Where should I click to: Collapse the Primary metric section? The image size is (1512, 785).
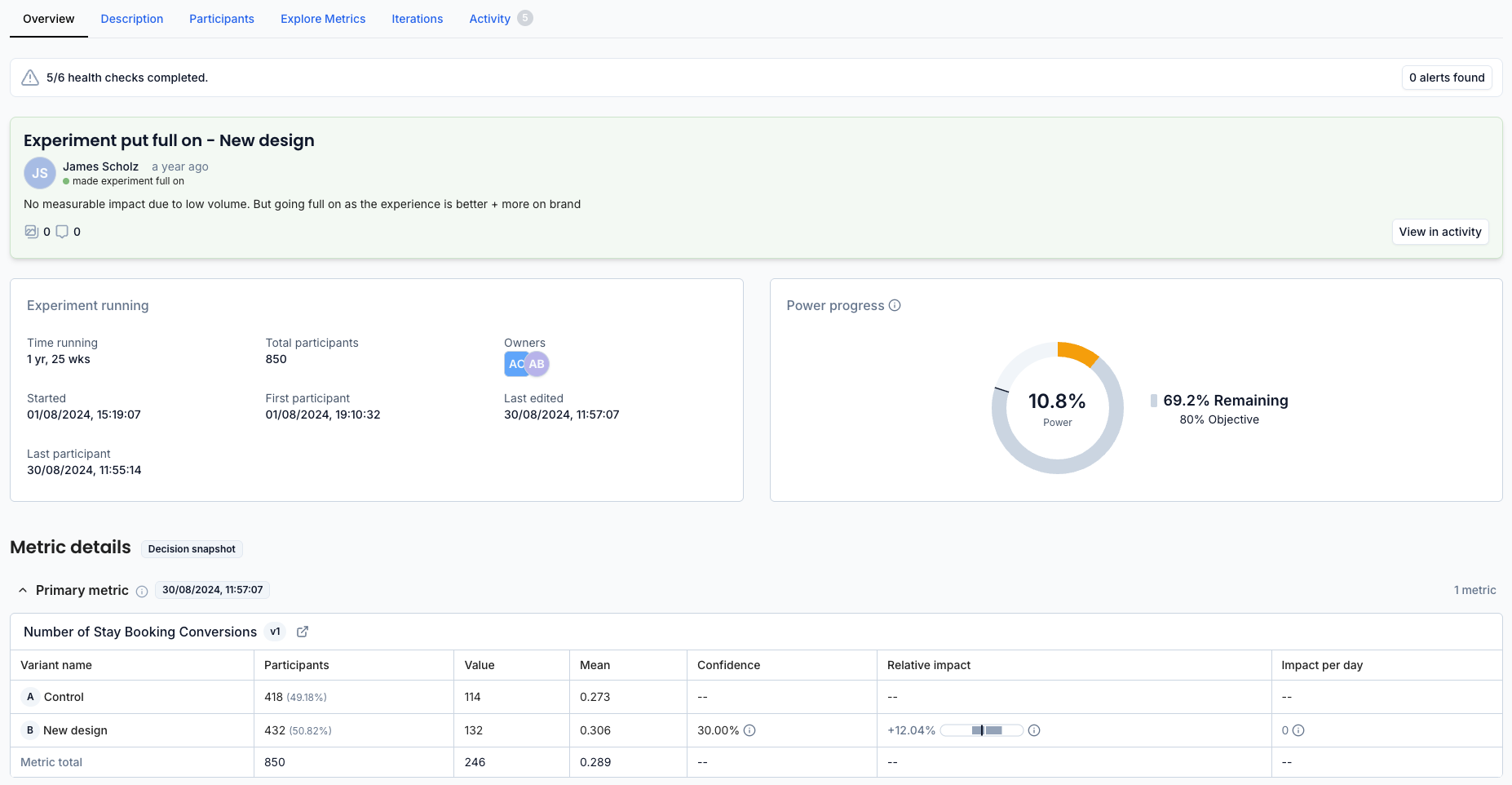click(x=23, y=590)
